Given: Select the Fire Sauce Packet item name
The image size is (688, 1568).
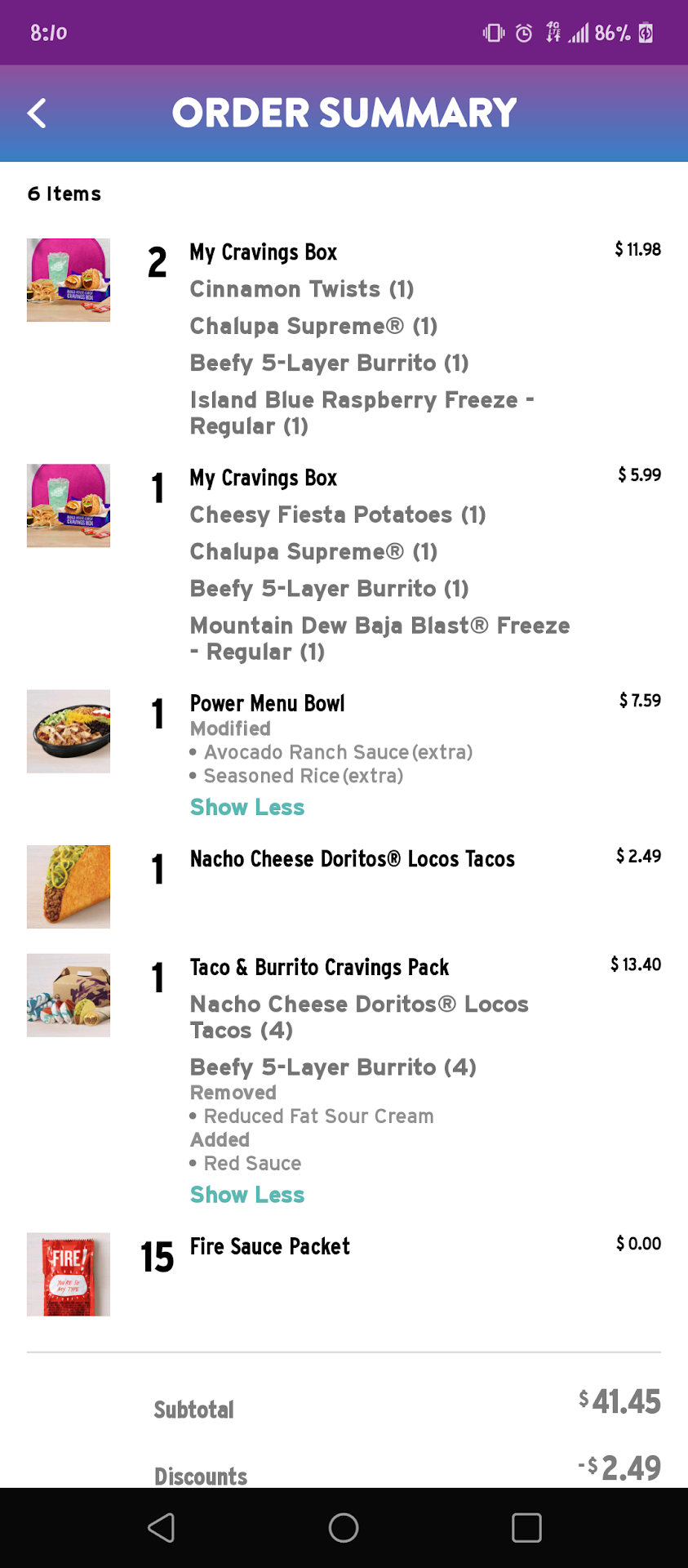Looking at the screenshot, I should (269, 1246).
